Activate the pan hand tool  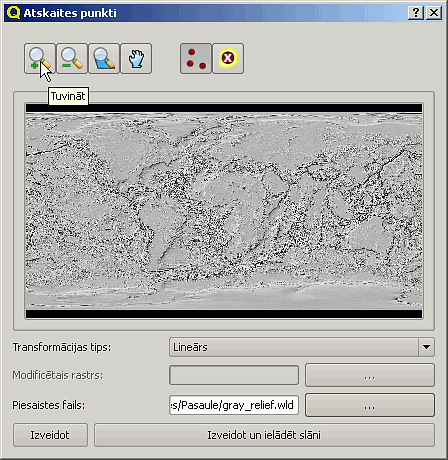click(x=136, y=58)
